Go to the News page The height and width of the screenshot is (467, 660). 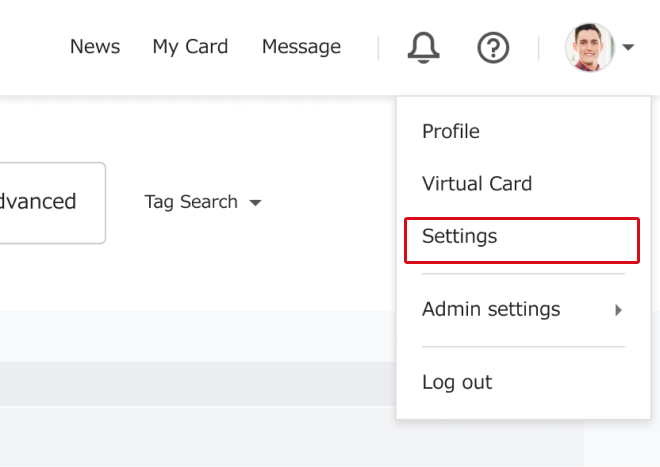(95, 46)
